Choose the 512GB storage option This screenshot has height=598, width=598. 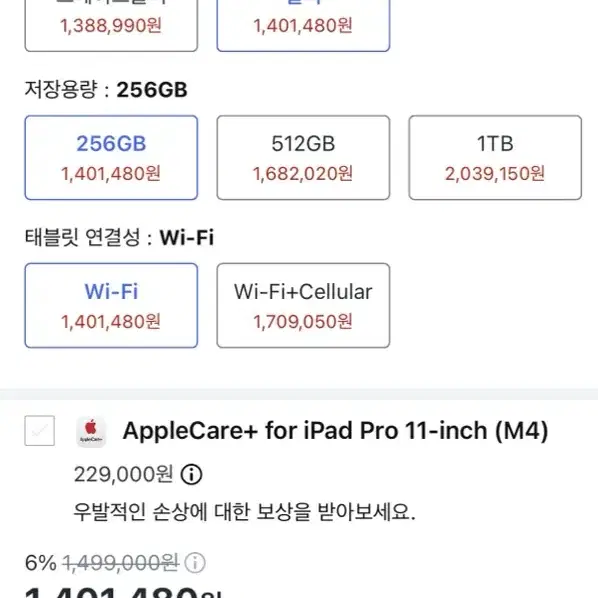tap(303, 158)
